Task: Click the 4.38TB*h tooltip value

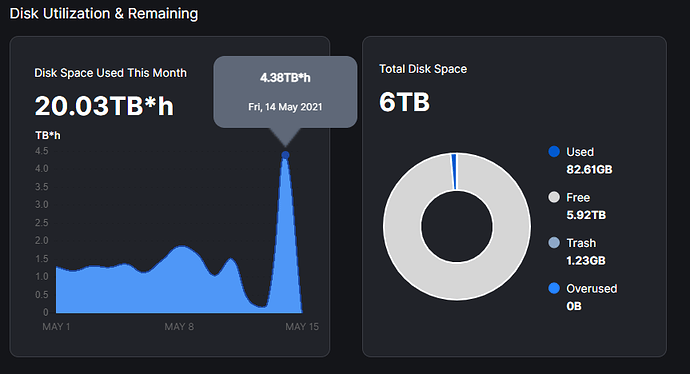Action: [x=285, y=78]
